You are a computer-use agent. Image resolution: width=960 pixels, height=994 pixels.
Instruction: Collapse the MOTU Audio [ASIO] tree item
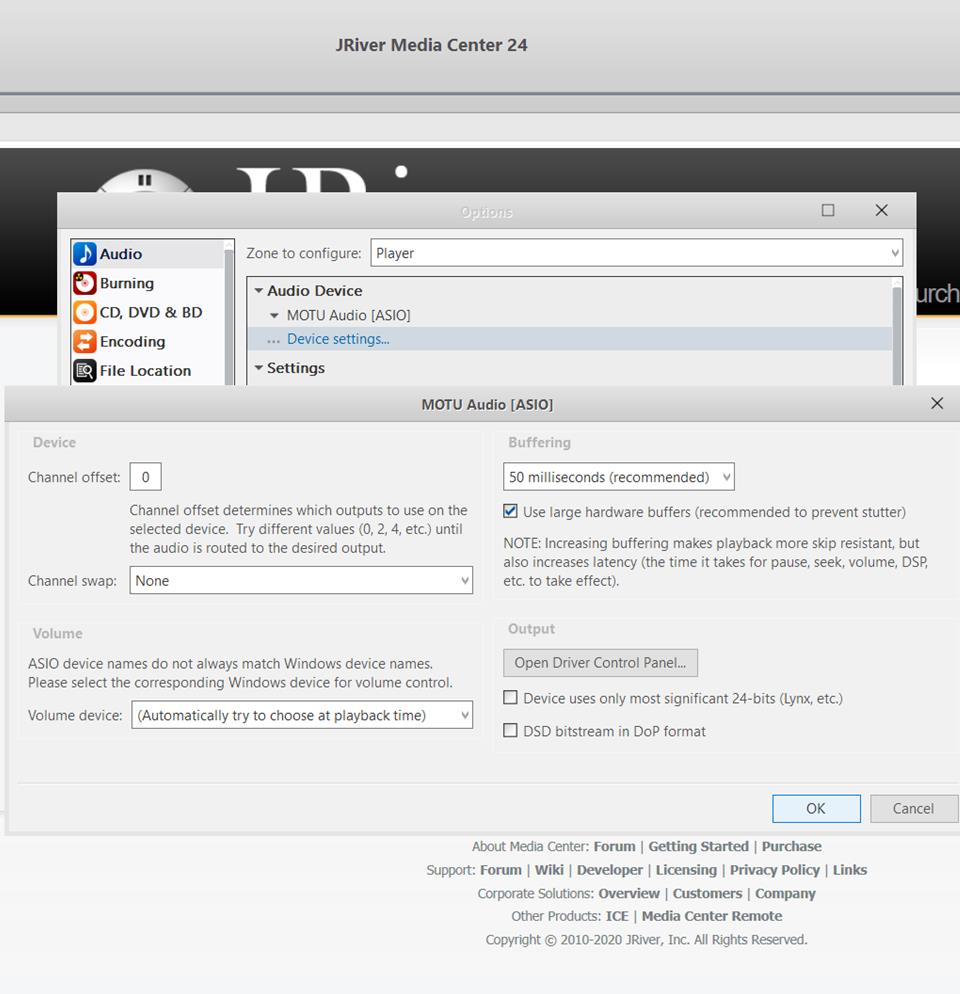[275, 315]
